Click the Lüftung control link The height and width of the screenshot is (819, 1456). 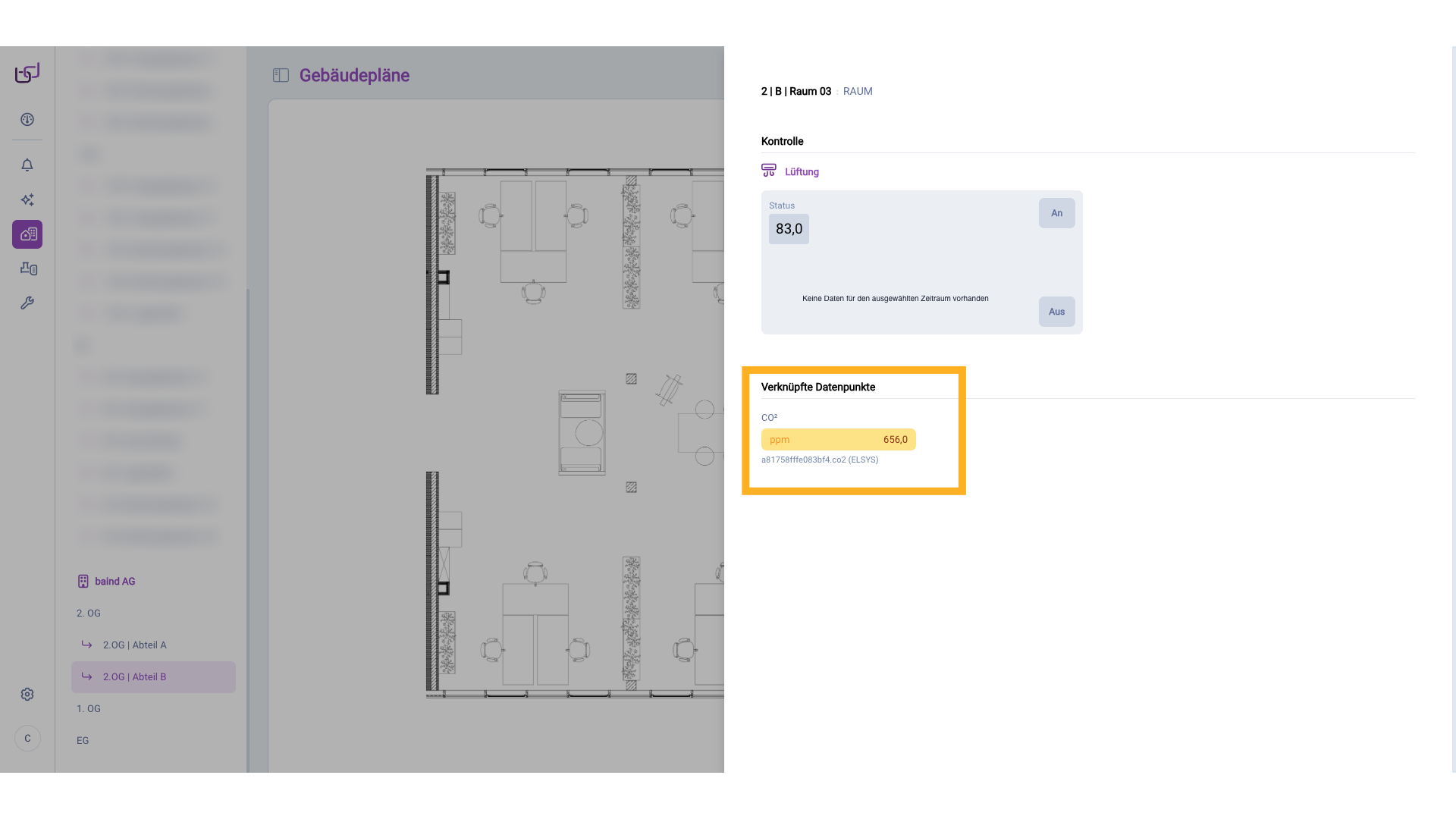[801, 172]
